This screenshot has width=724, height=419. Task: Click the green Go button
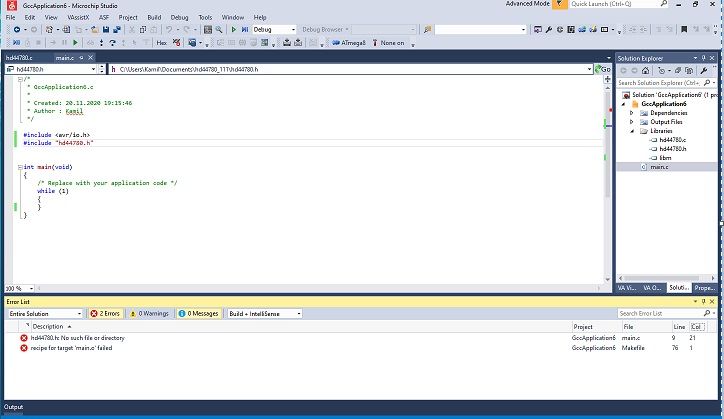[603, 69]
